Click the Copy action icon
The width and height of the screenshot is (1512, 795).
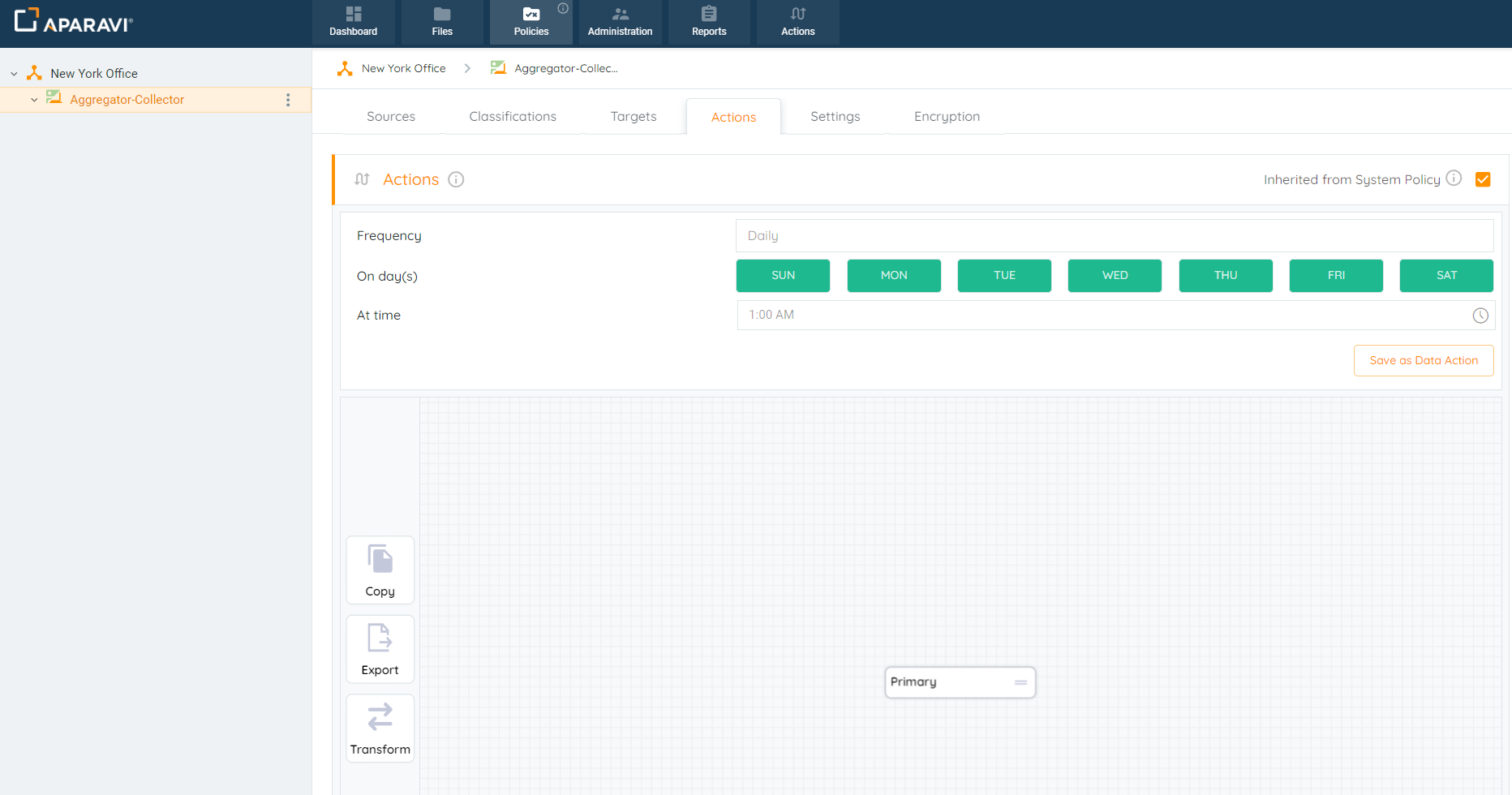click(380, 560)
